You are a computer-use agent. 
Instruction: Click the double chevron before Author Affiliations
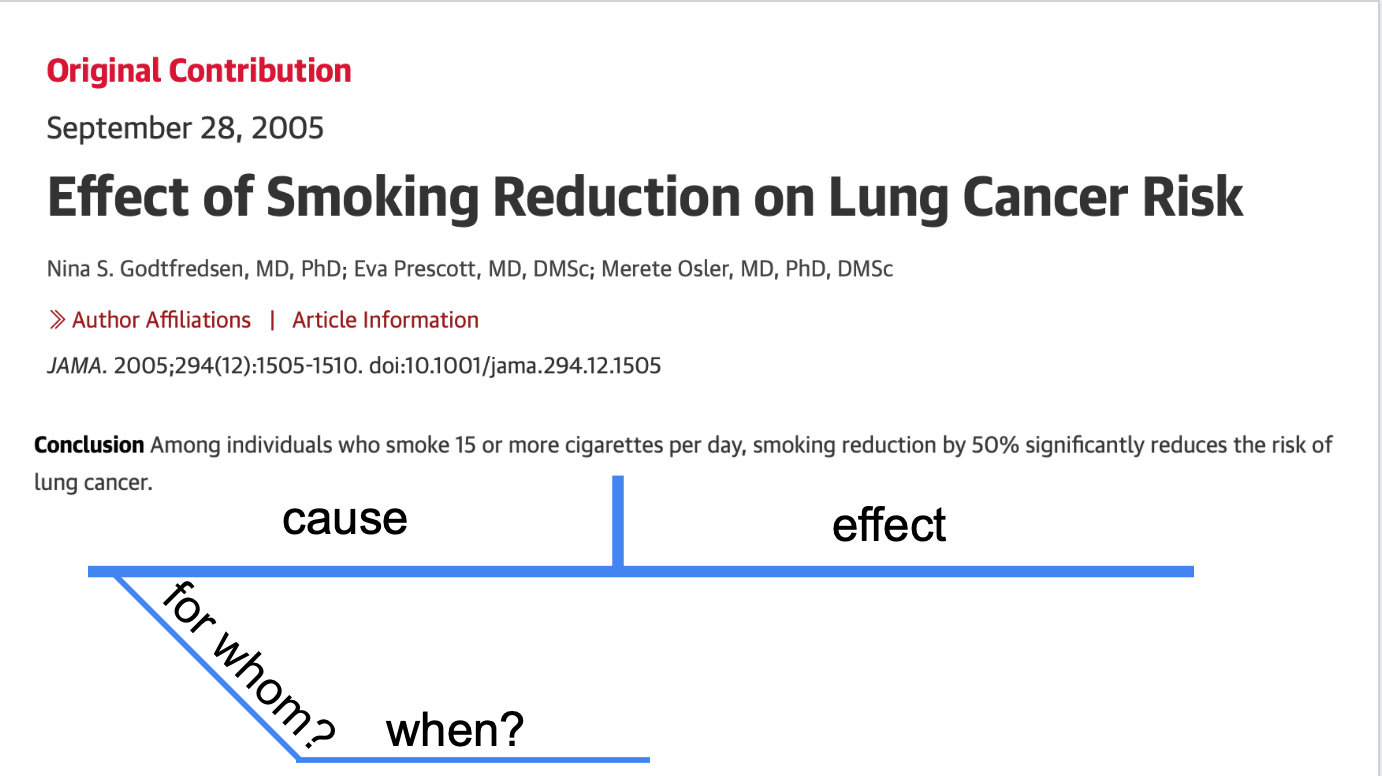coord(57,320)
